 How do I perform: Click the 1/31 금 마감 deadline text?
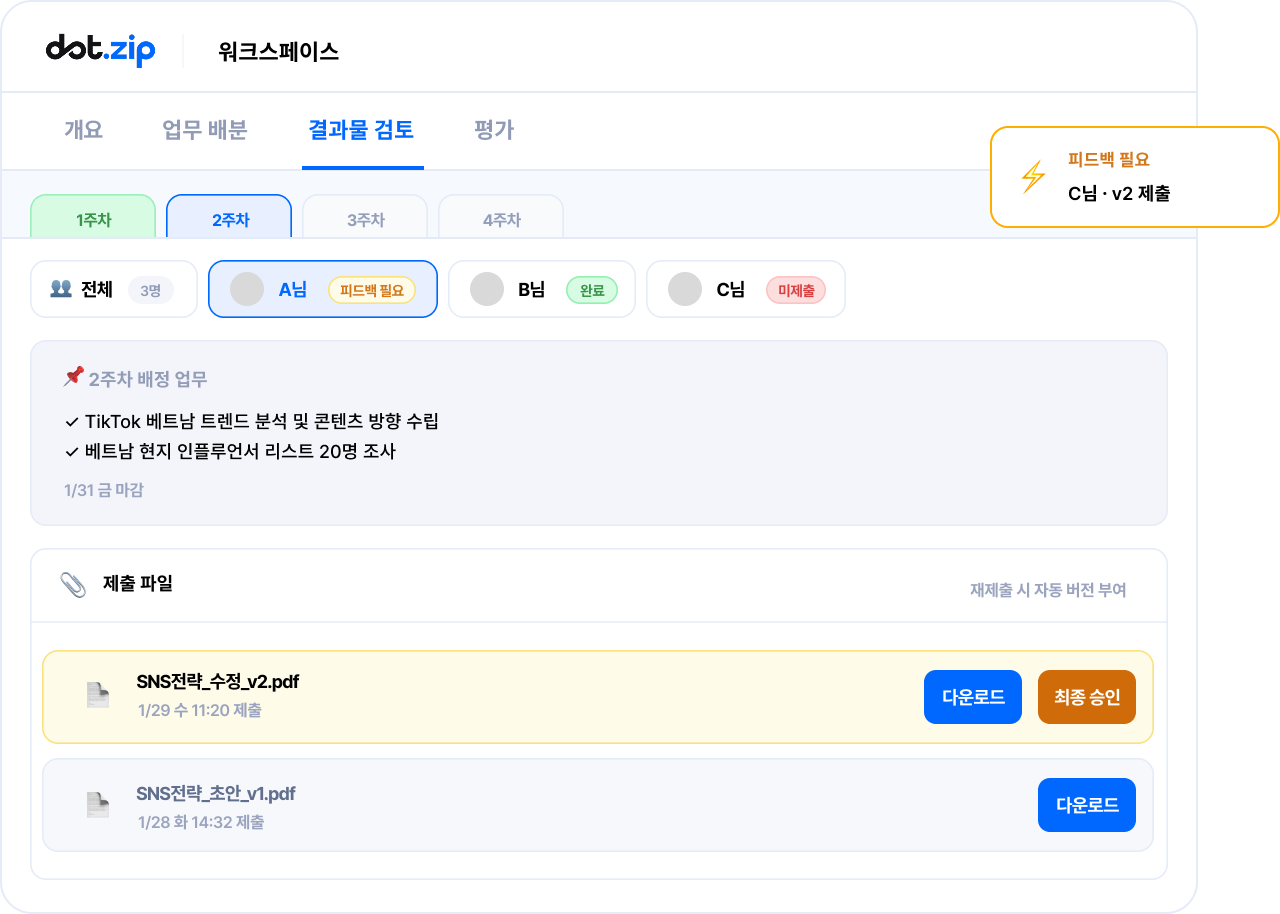click(103, 490)
